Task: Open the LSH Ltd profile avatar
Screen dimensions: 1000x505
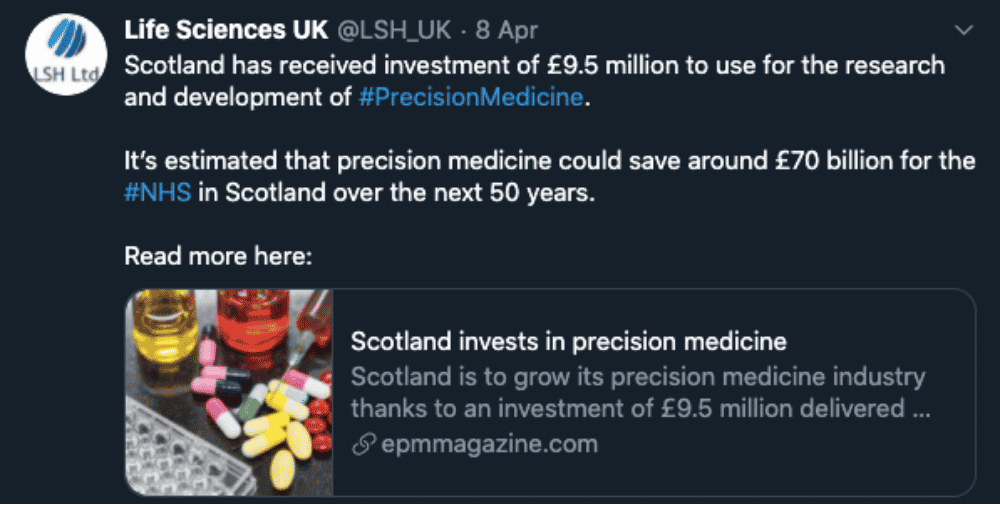Action: tap(66, 54)
